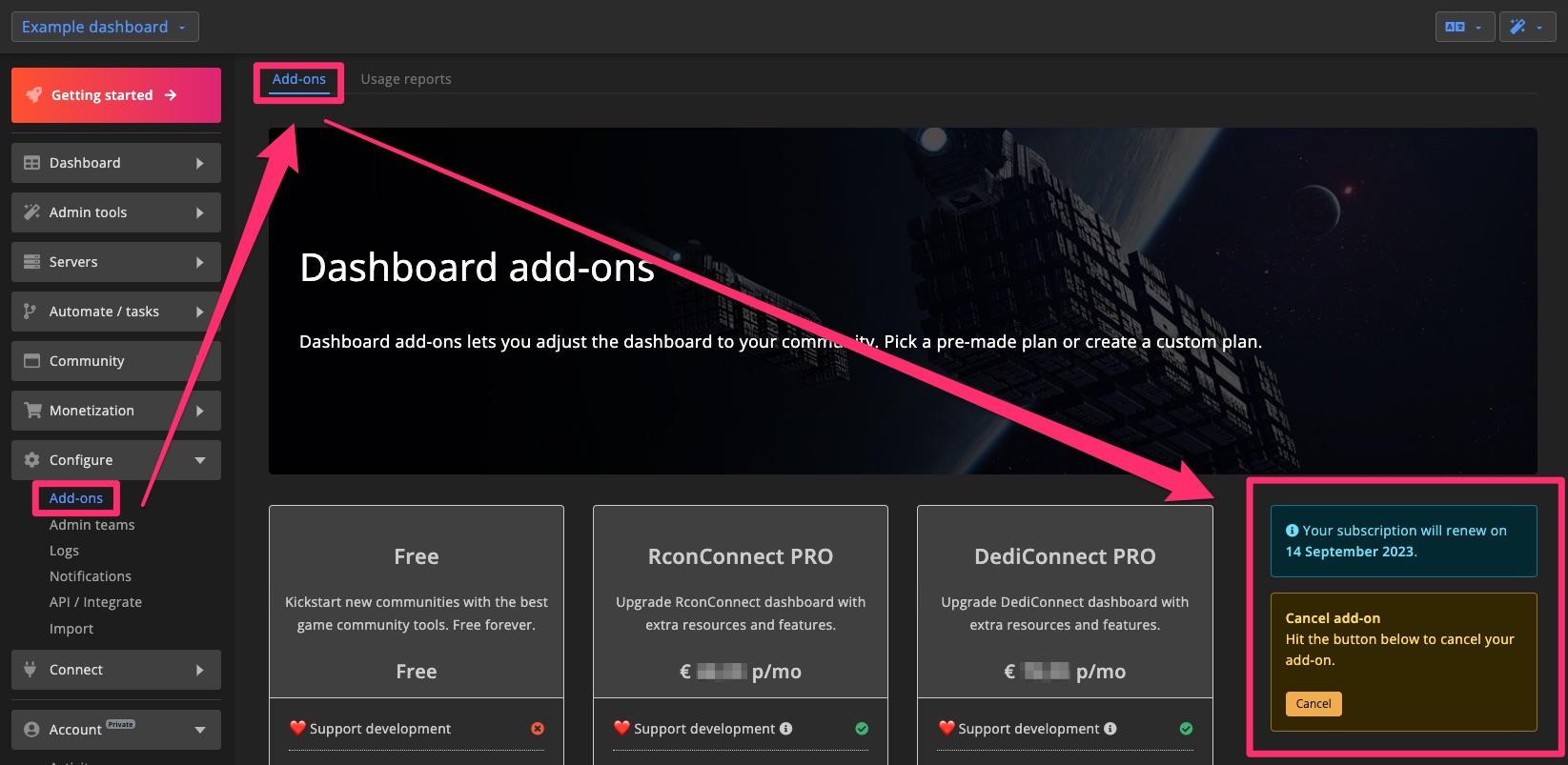
Task: Select the Free plan title
Action: [x=417, y=556]
